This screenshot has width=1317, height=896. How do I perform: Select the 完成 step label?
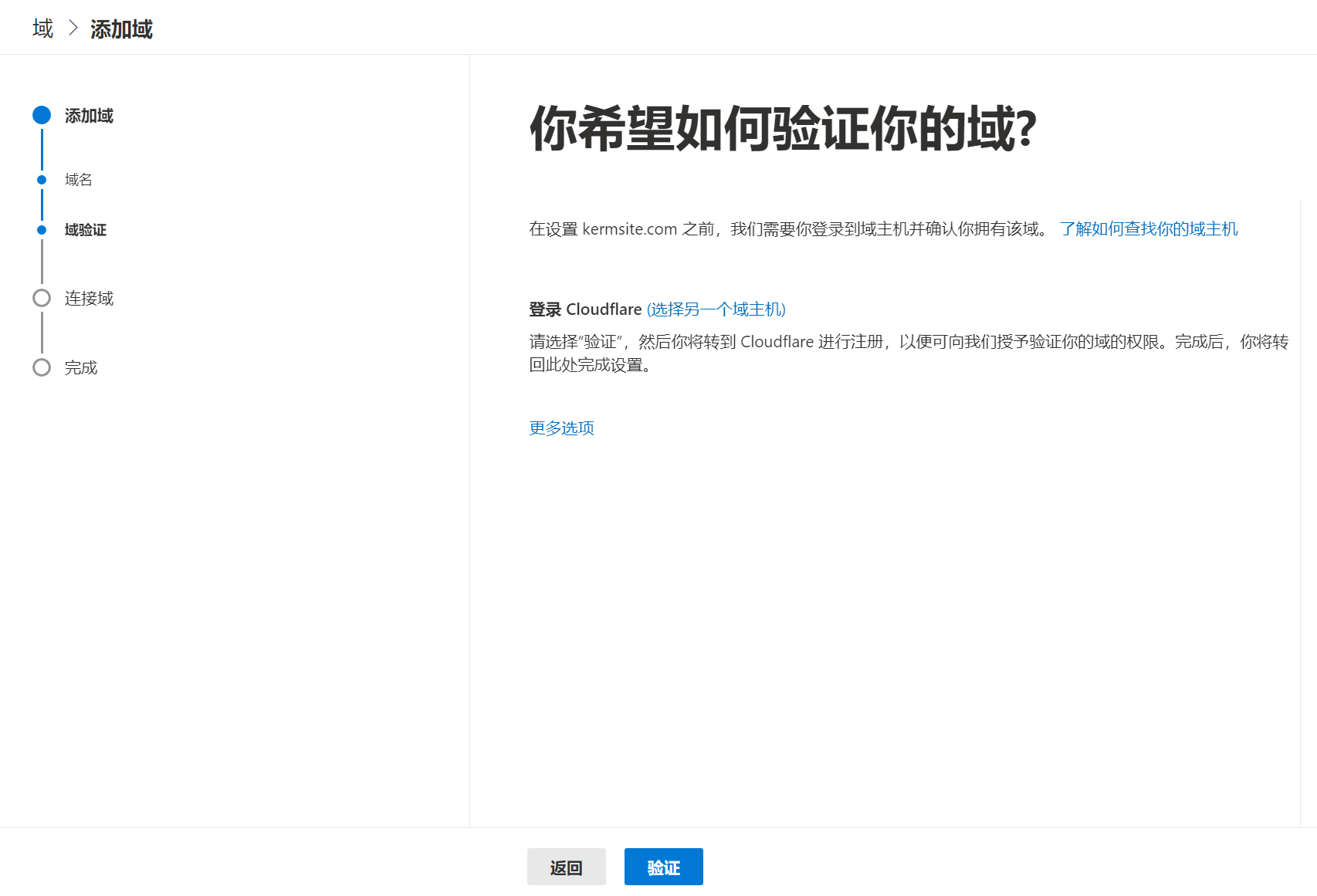coord(80,368)
